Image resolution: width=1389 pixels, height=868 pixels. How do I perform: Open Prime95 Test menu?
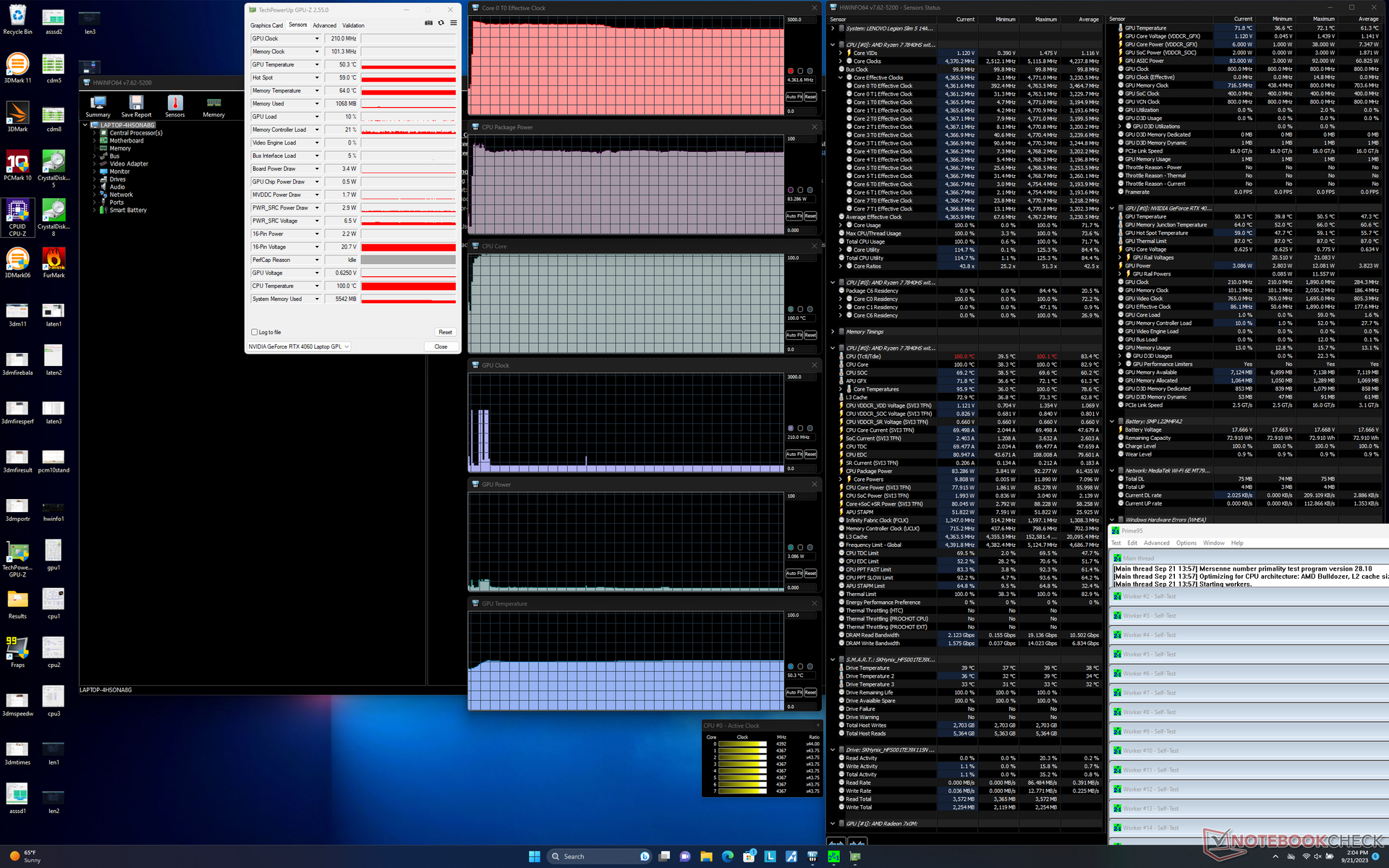[1116, 542]
